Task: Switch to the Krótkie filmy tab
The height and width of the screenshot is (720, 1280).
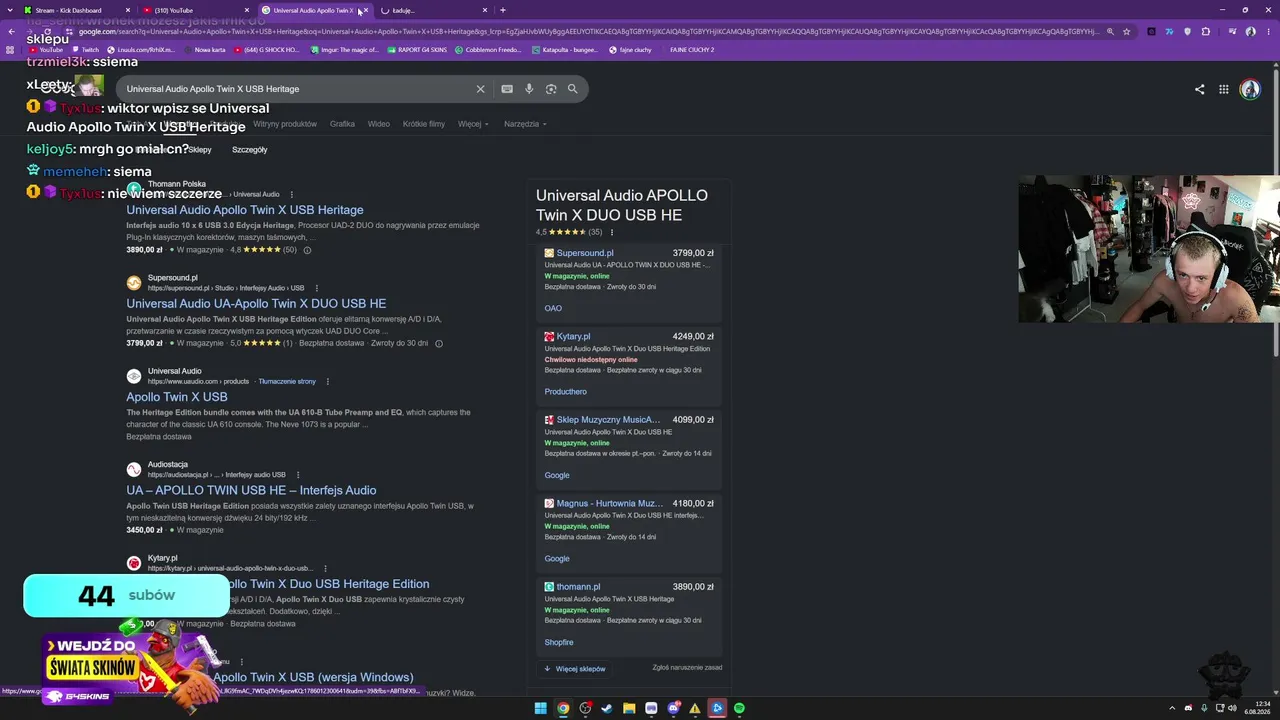Action: click(x=424, y=124)
